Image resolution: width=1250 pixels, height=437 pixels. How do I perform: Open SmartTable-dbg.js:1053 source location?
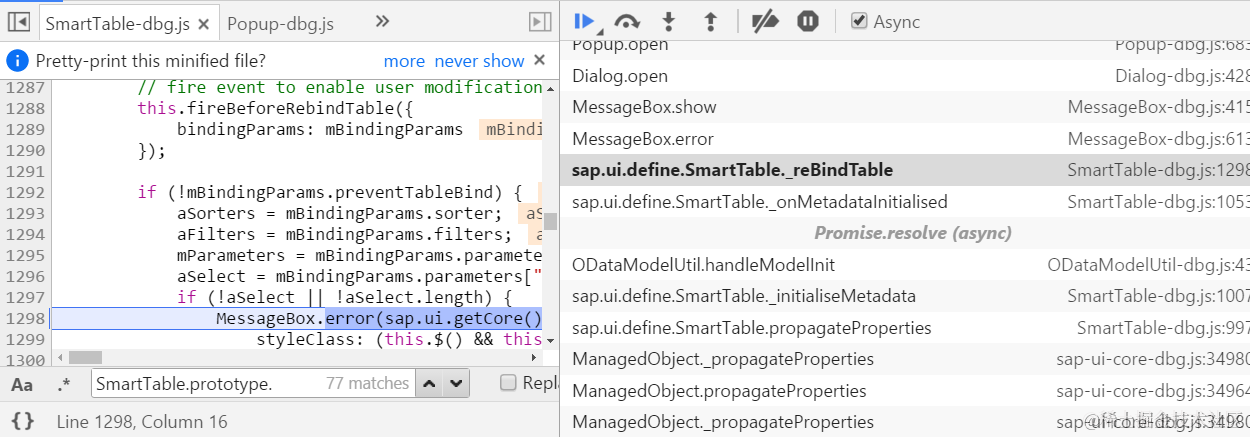[x=1158, y=202]
